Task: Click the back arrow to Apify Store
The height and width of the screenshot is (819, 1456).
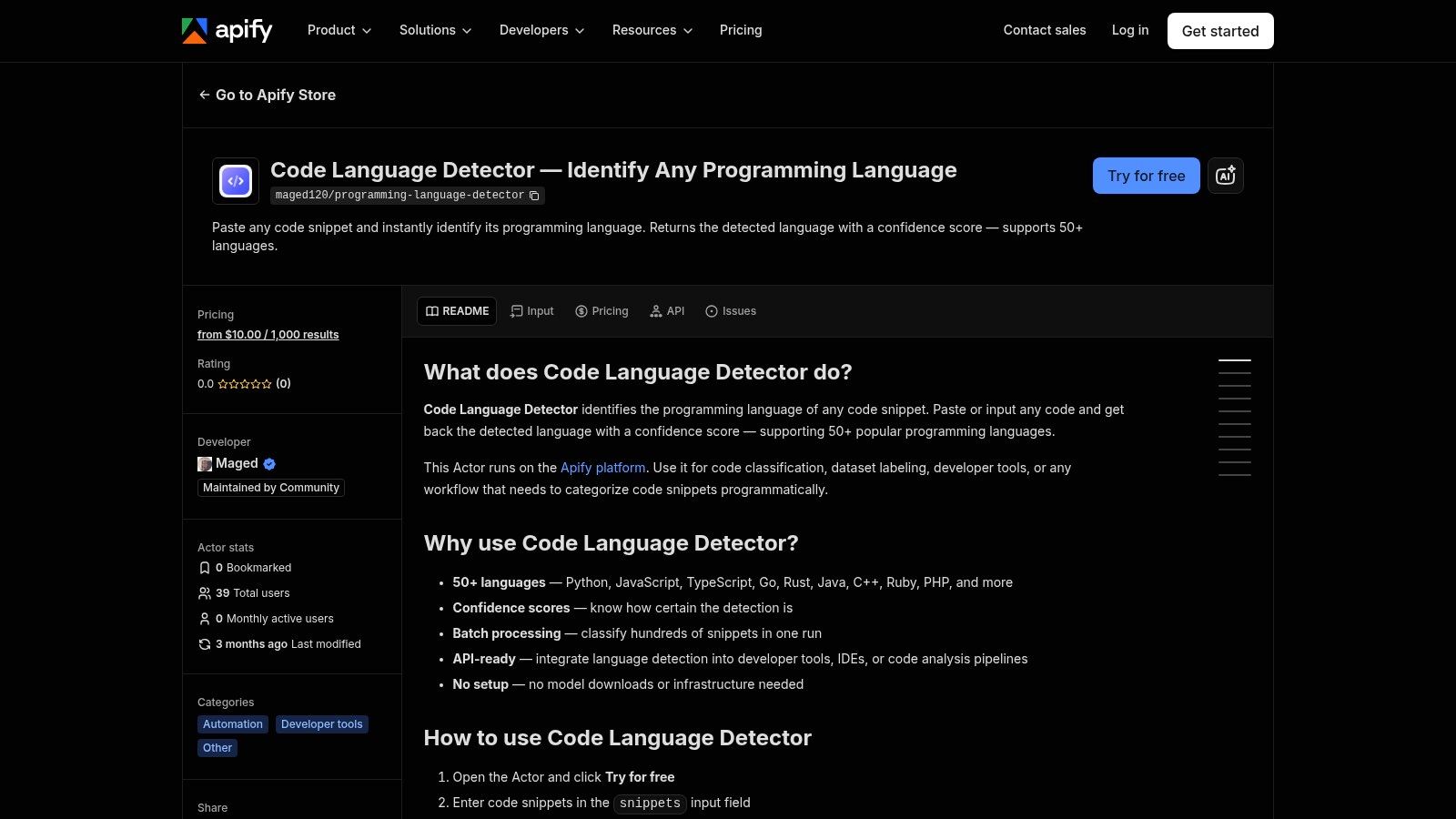Action: [205, 95]
